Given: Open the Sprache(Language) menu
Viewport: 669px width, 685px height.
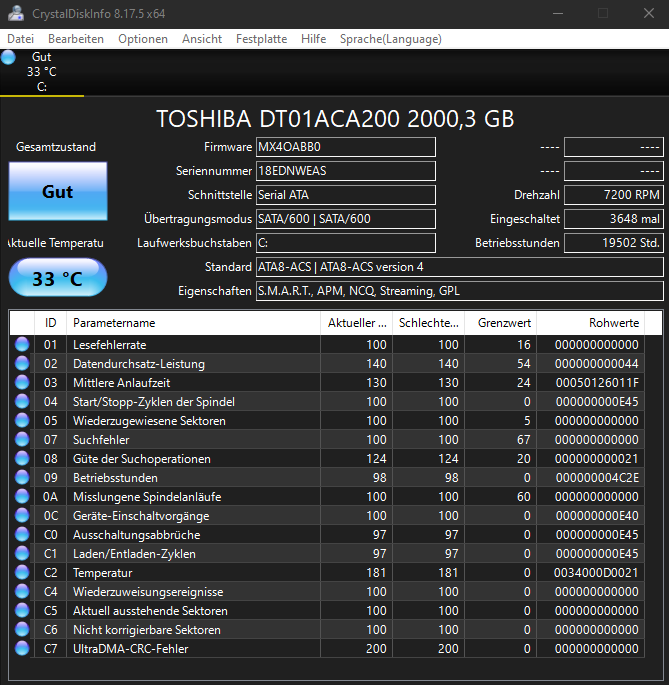Looking at the screenshot, I should click(x=391, y=39).
